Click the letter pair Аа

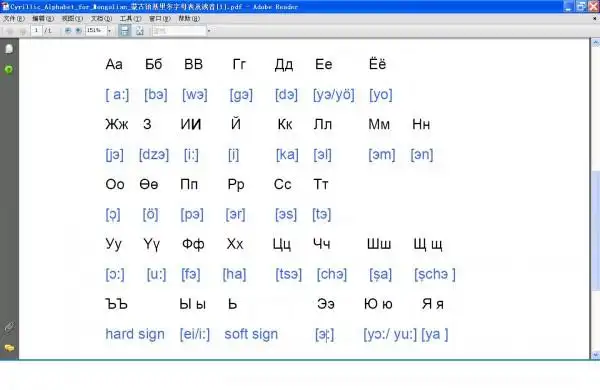[x=114, y=64]
